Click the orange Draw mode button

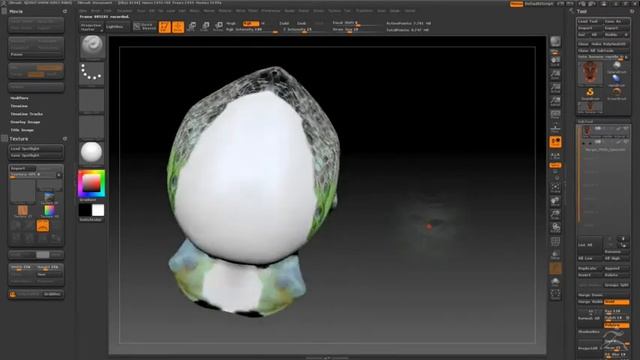coord(178,27)
